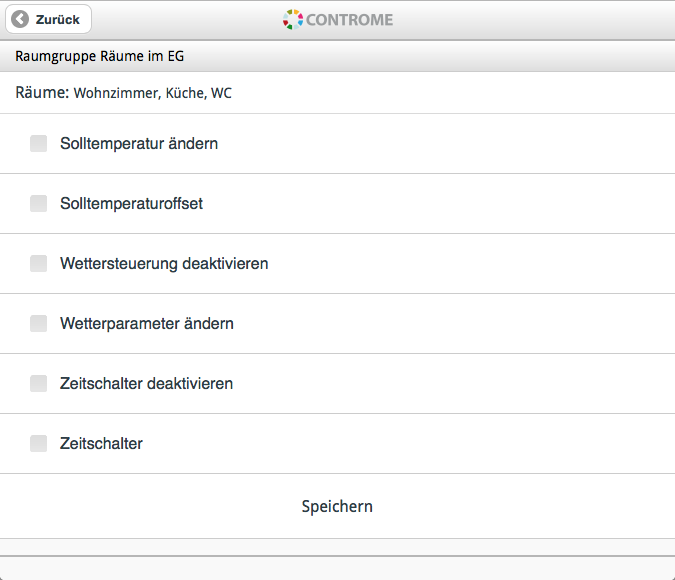Check the Wettersteuerung deaktivieren box
Viewport: 675px width, 580px height.
point(38,263)
